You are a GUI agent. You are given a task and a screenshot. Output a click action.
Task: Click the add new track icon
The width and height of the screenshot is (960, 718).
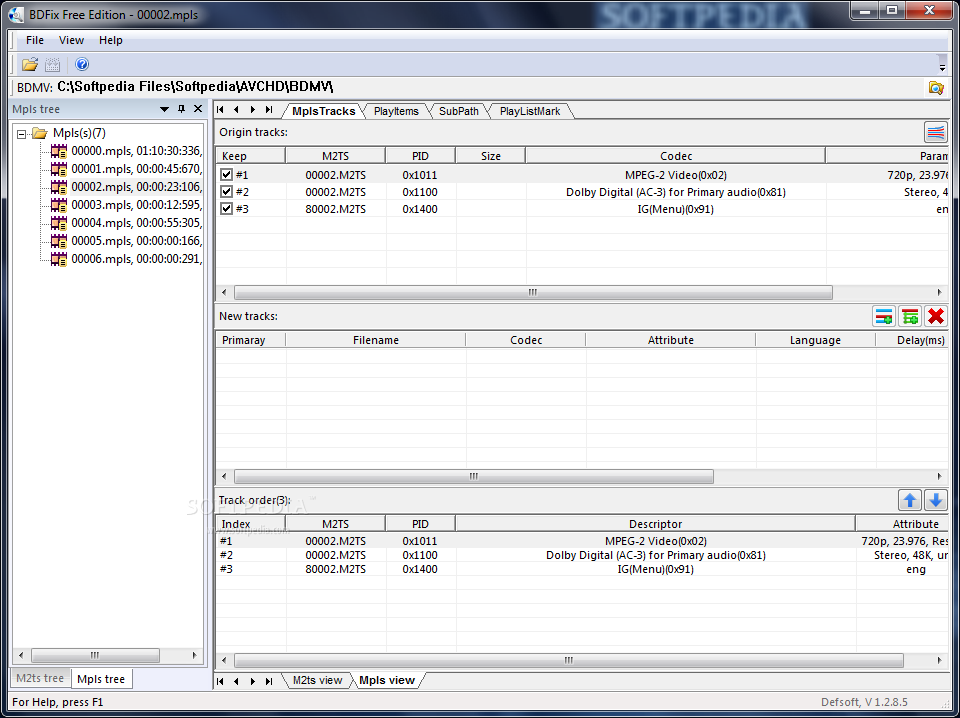tap(883, 316)
